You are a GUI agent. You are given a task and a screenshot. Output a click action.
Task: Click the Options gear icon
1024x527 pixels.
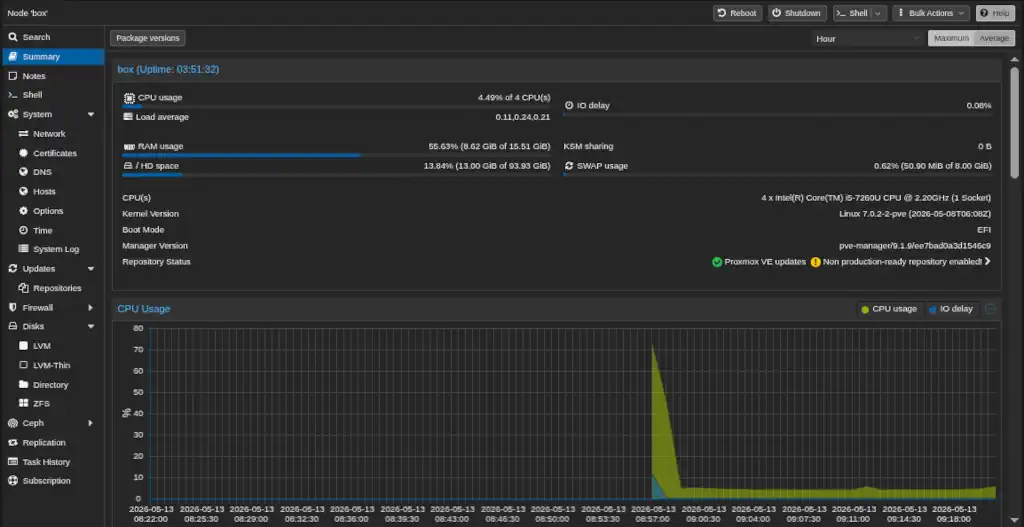pyautogui.click(x=24, y=211)
